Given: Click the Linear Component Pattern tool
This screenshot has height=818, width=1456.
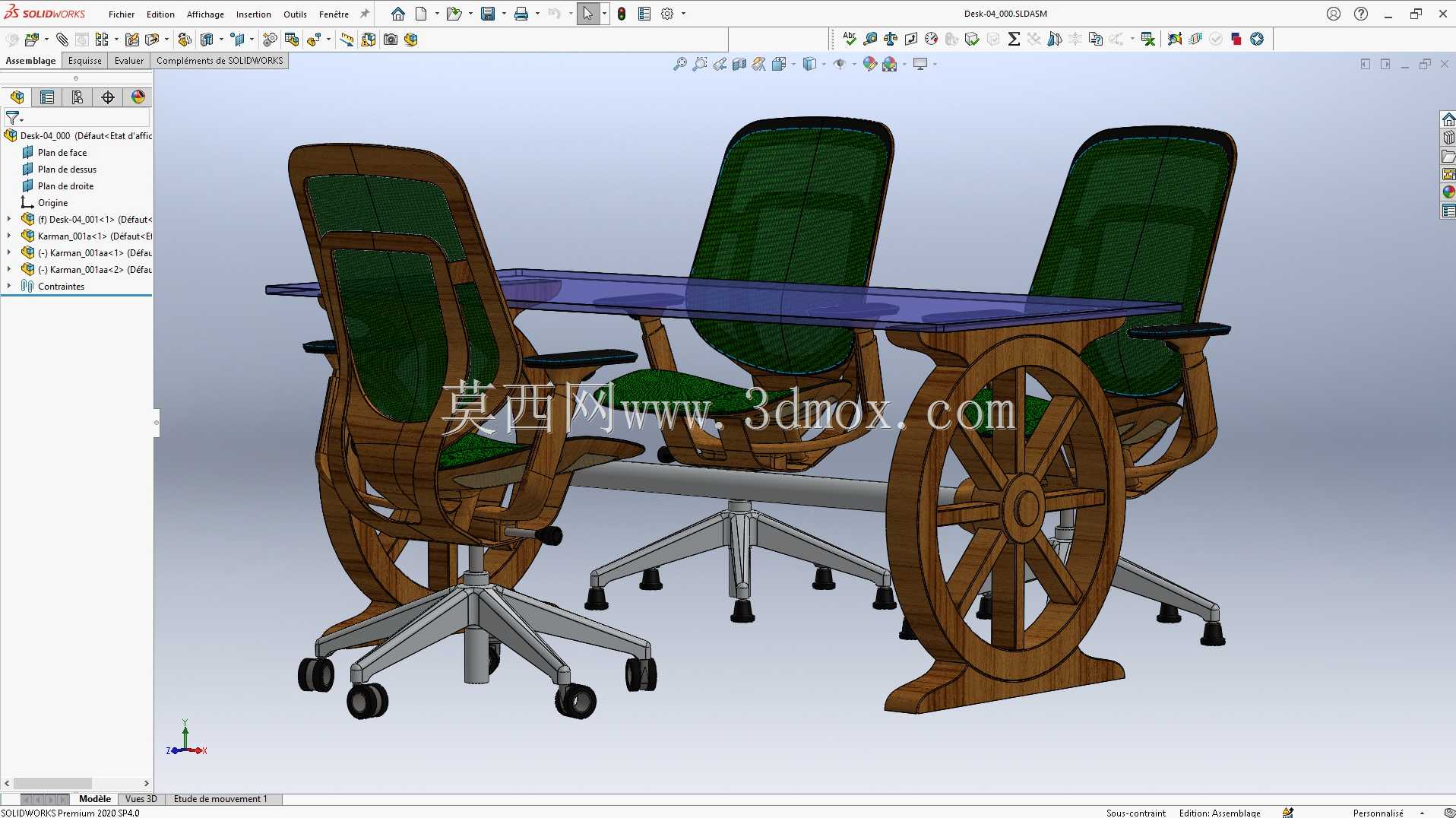Looking at the screenshot, I should 102,40.
